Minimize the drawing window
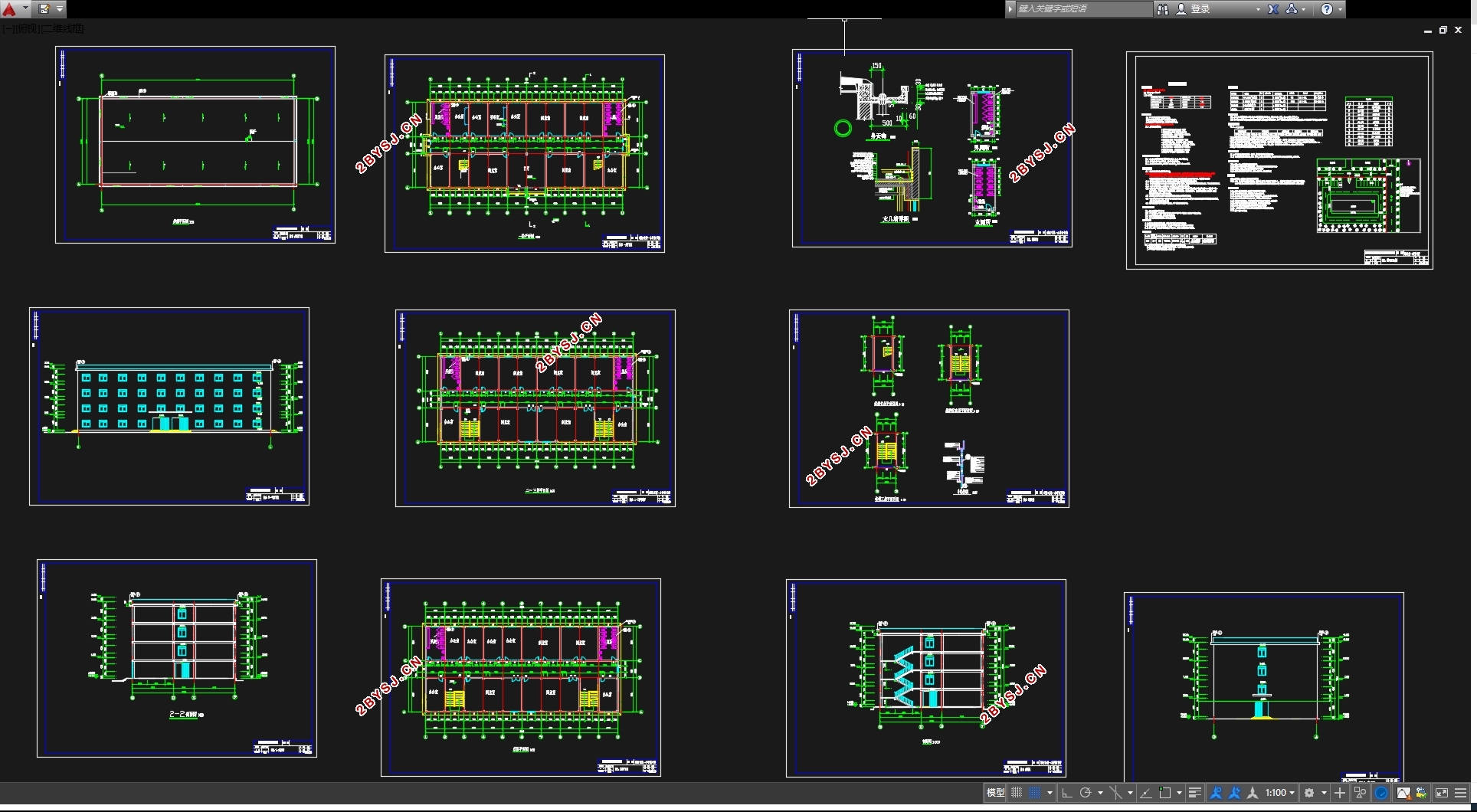This screenshot has height=812, width=1477. pyautogui.click(x=1428, y=31)
